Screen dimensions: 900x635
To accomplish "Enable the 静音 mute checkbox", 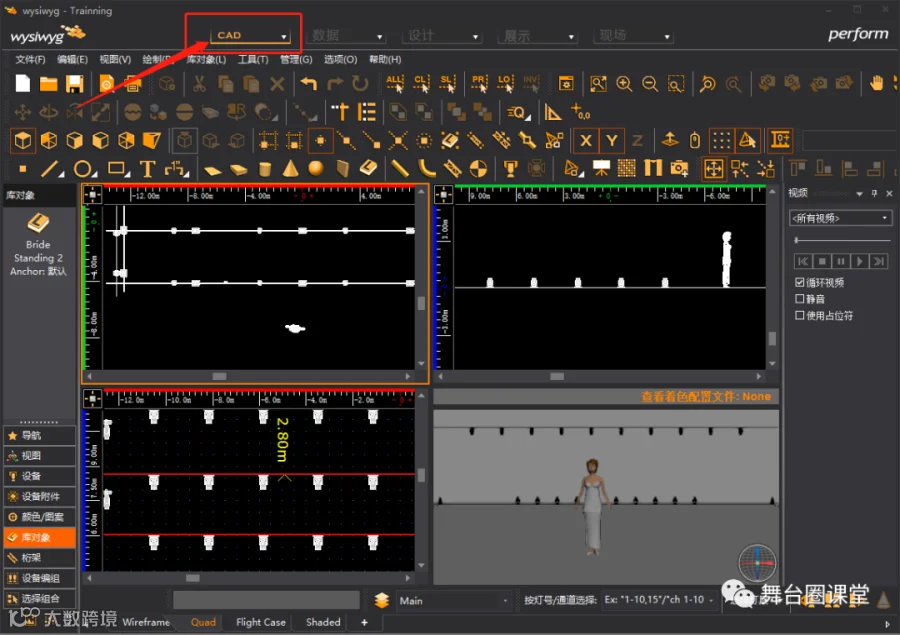I will click(x=800, y=299).
